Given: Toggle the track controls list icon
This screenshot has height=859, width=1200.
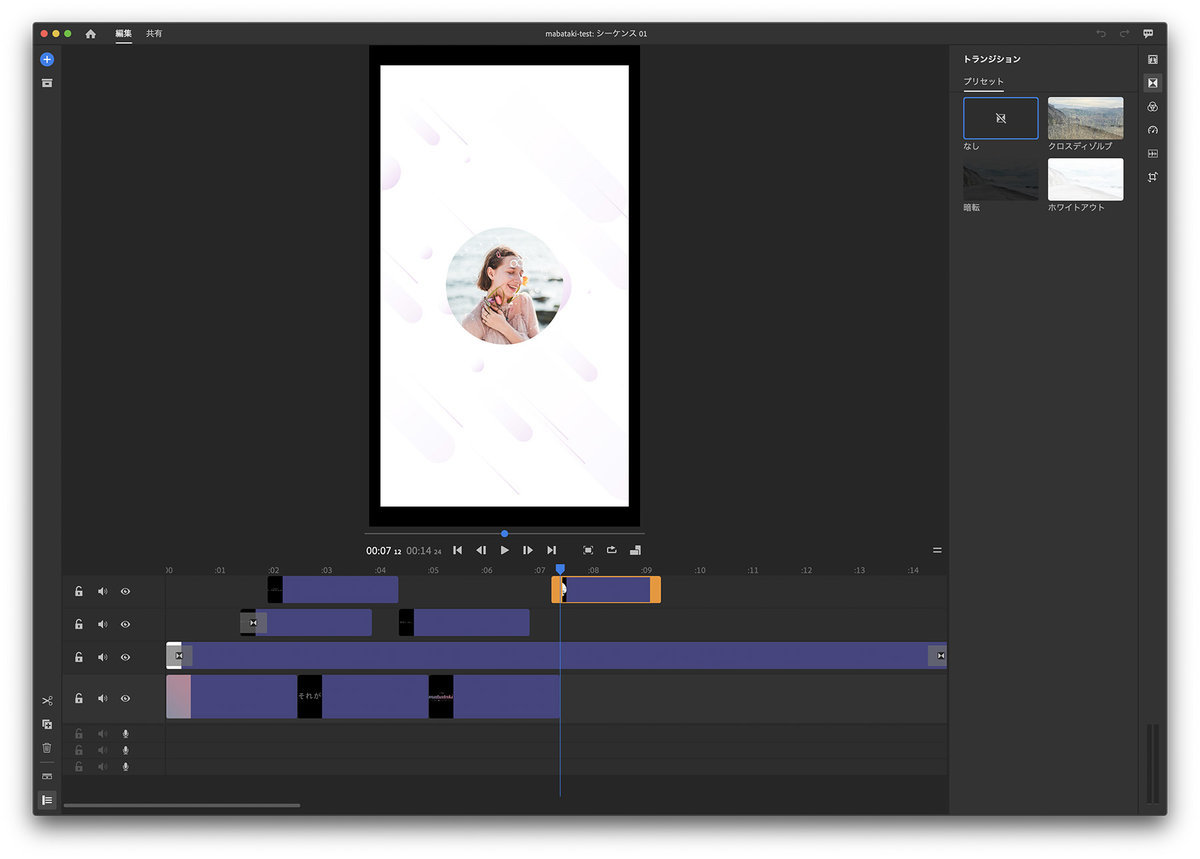Looking at the screenshot, I should (x=47, y=800).
